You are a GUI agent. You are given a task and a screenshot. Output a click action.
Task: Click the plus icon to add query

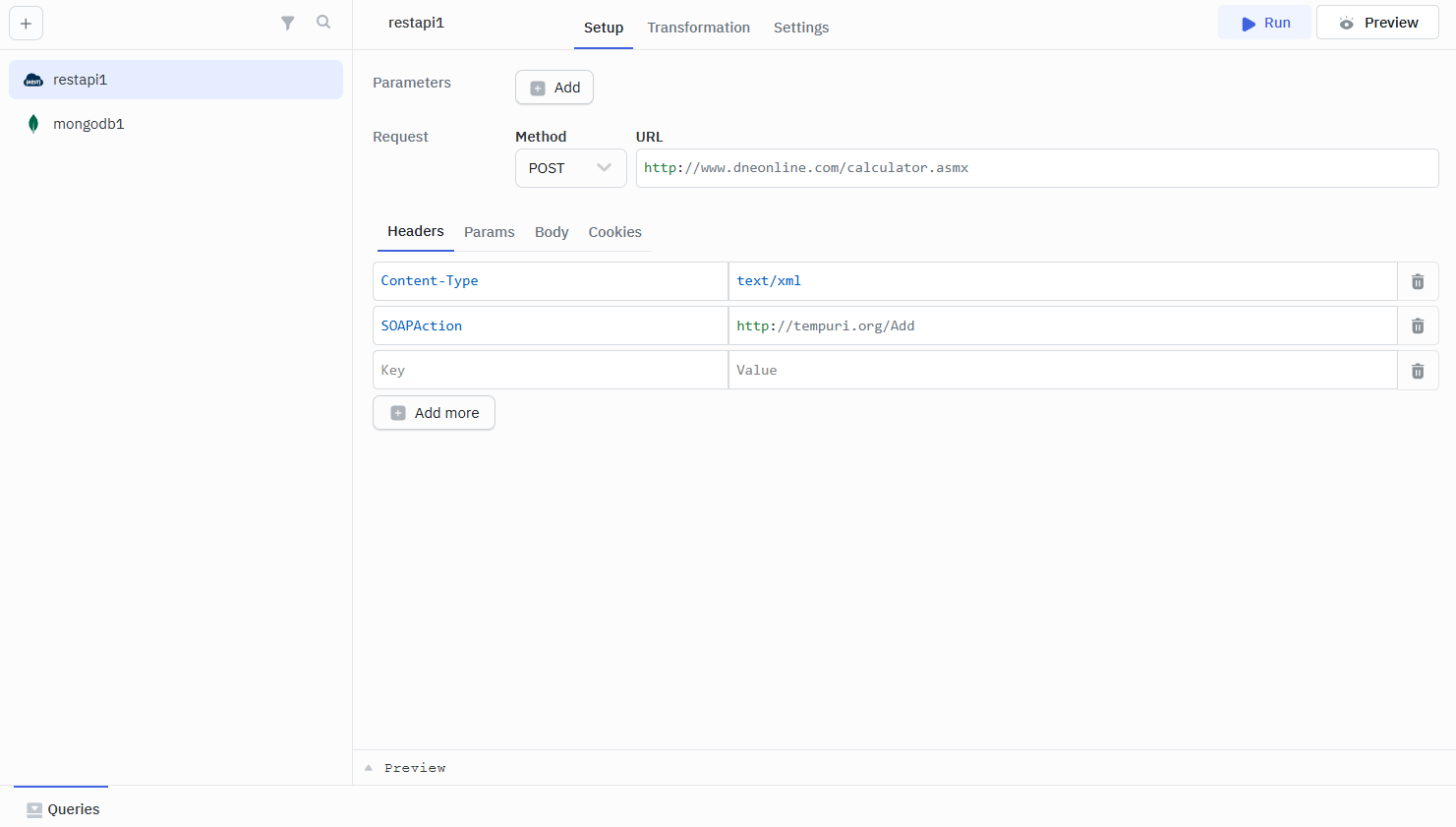[x=26, y=24]
